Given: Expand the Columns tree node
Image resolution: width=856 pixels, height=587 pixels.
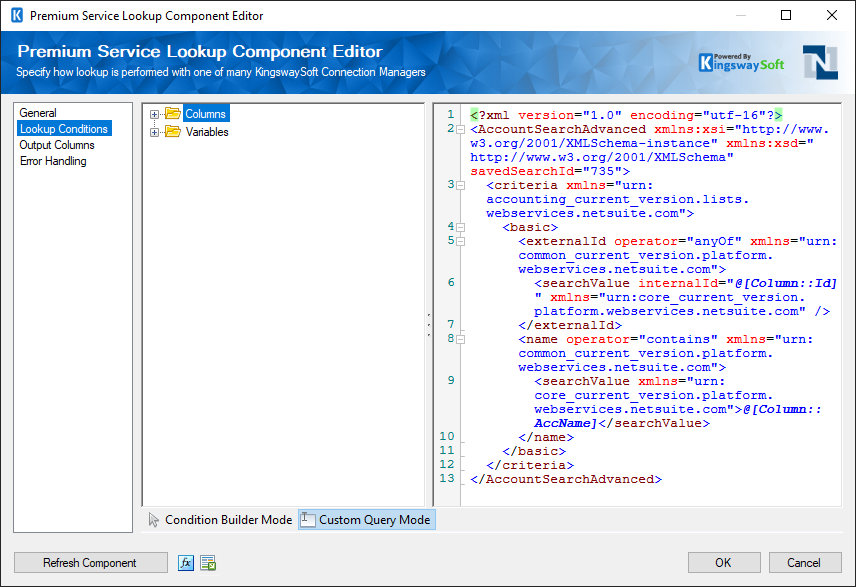Looking at the screenshot, I should (x=154, y=115).
